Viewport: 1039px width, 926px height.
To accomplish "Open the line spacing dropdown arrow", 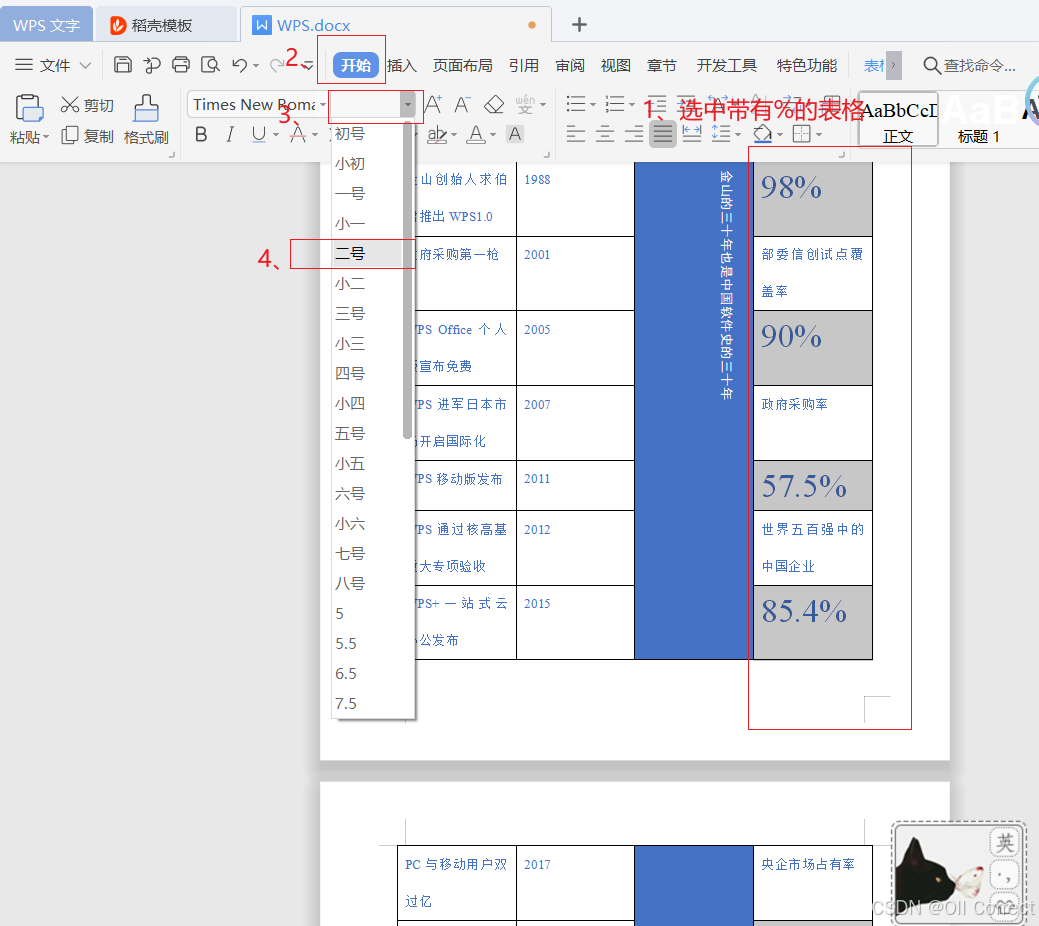I will tap(738, 135).
